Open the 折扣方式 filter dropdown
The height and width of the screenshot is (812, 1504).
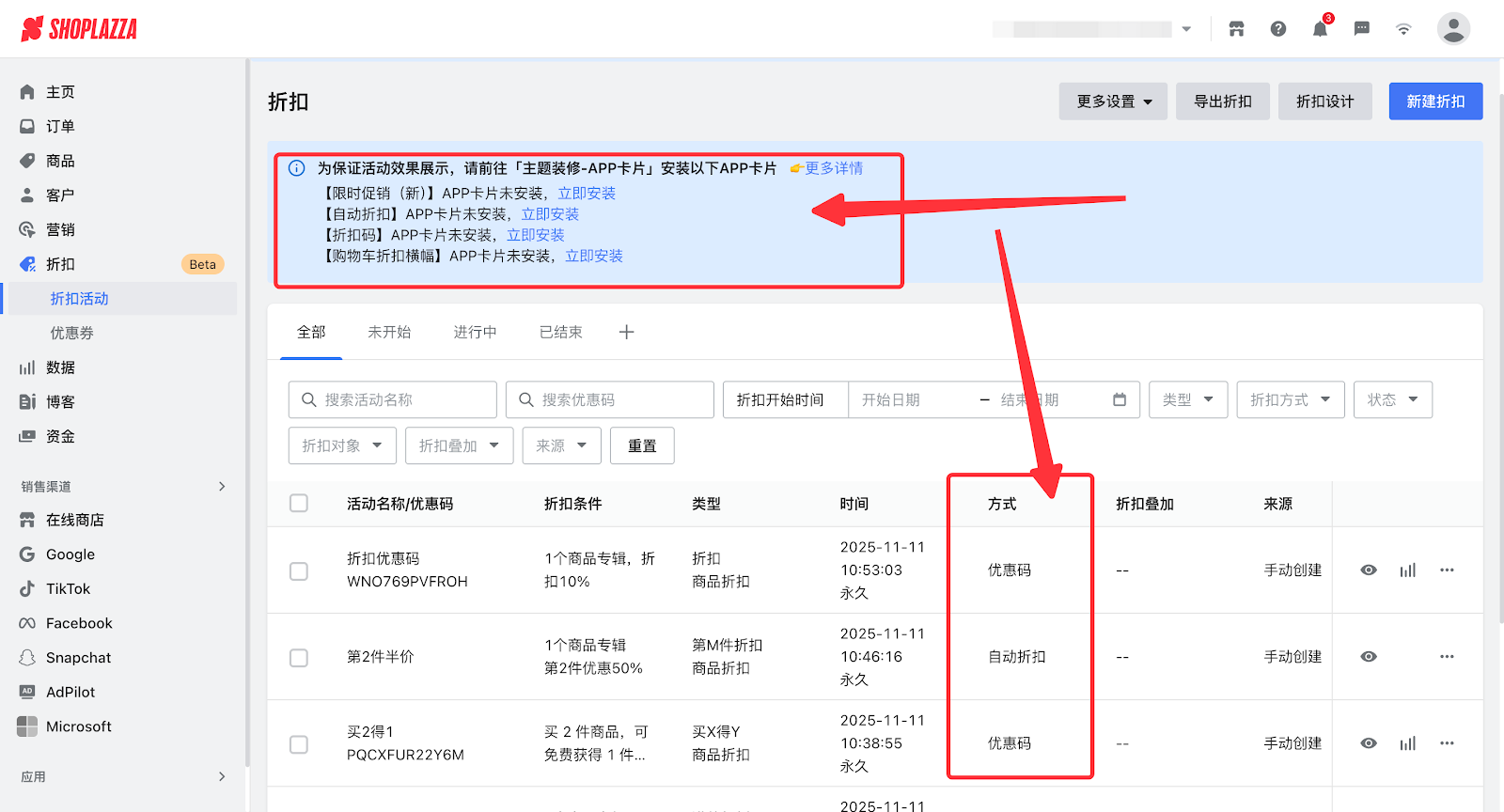1290,399
